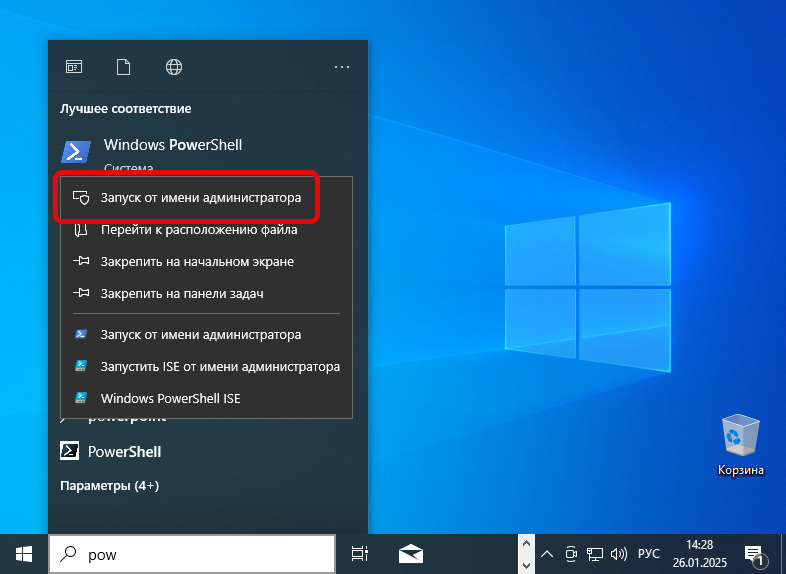
Task: Expand the hidden system tray icons chevron
Action: click(x=547, y=554)
